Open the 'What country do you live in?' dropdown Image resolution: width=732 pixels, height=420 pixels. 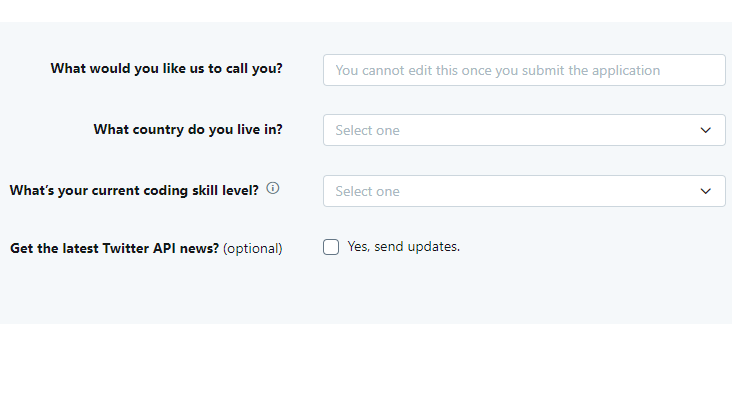(x=524, y=130)
